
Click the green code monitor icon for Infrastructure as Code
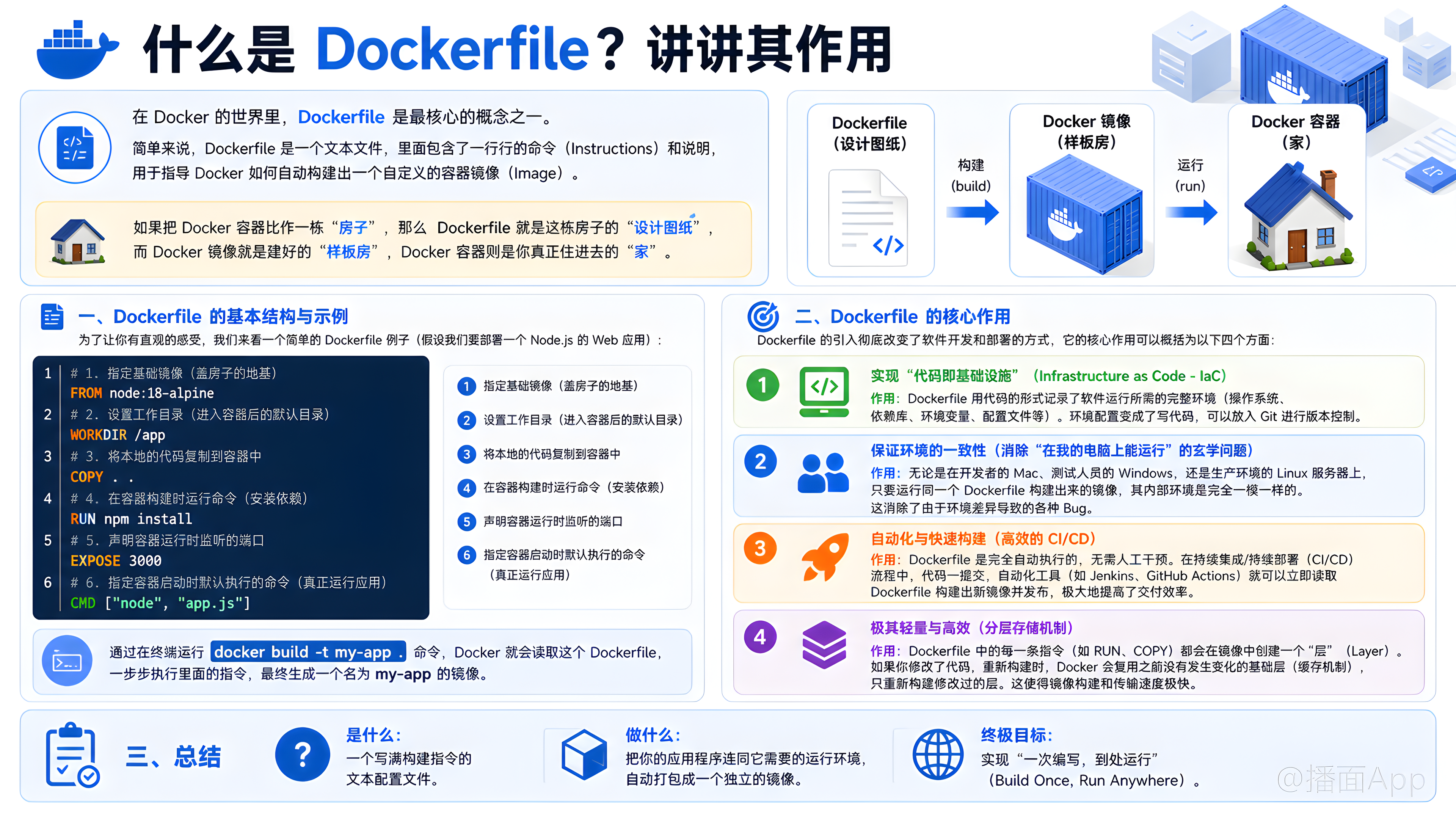coord(824,392)
